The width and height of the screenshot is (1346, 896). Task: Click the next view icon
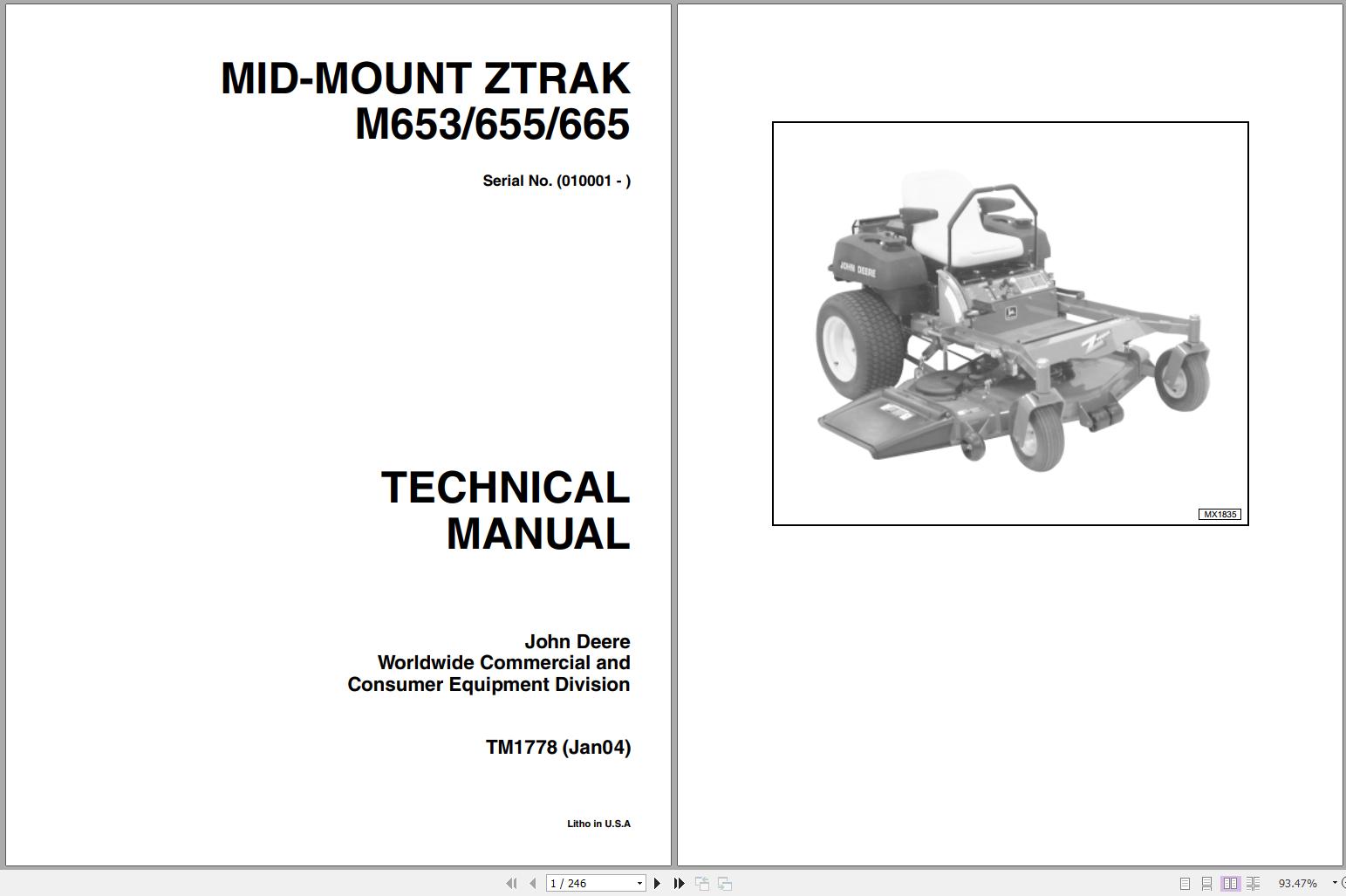click(x=725, y=884)
